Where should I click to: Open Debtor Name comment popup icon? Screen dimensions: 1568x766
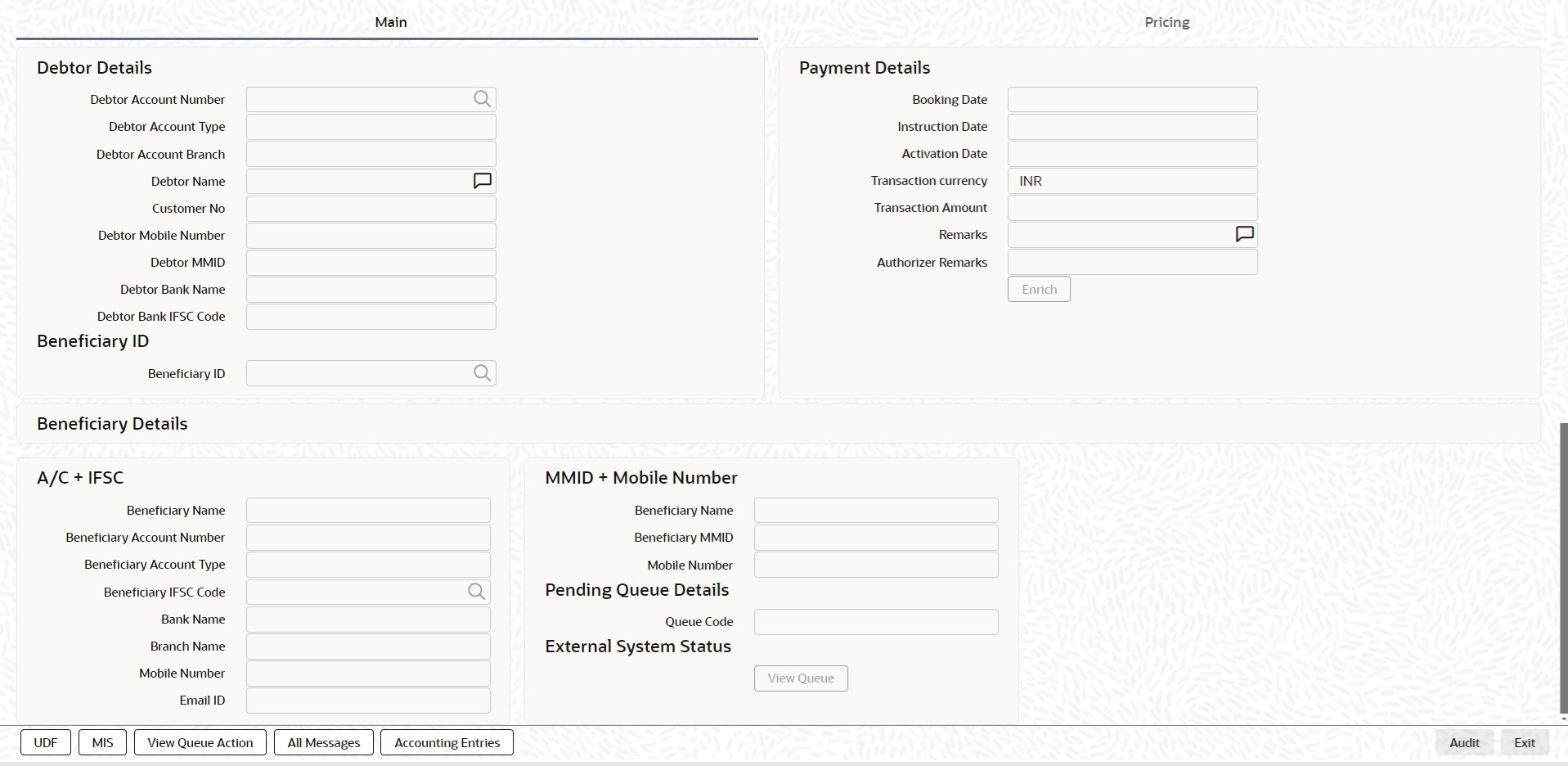[483, 181]
